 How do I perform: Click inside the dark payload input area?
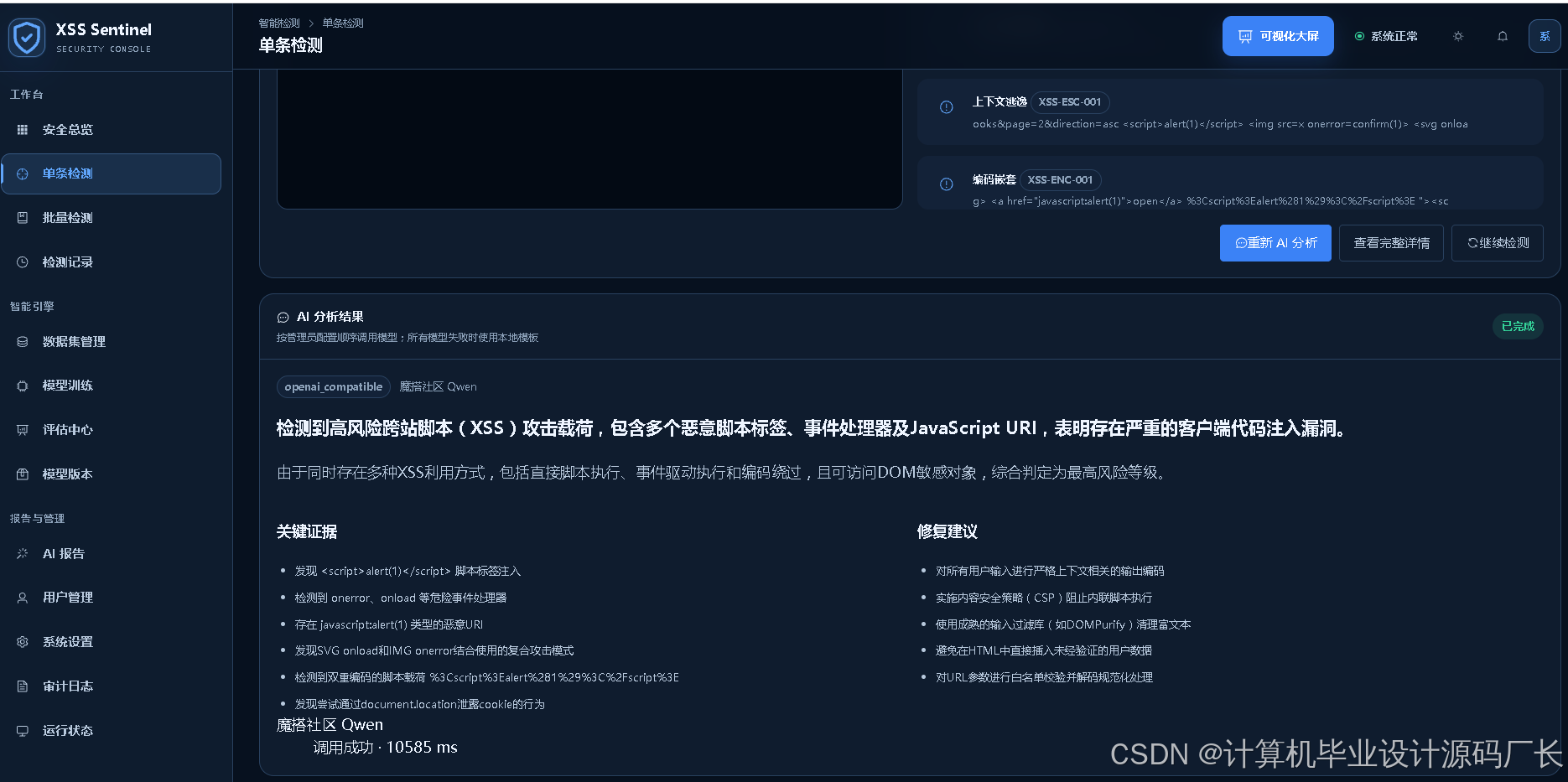(589, 139)
